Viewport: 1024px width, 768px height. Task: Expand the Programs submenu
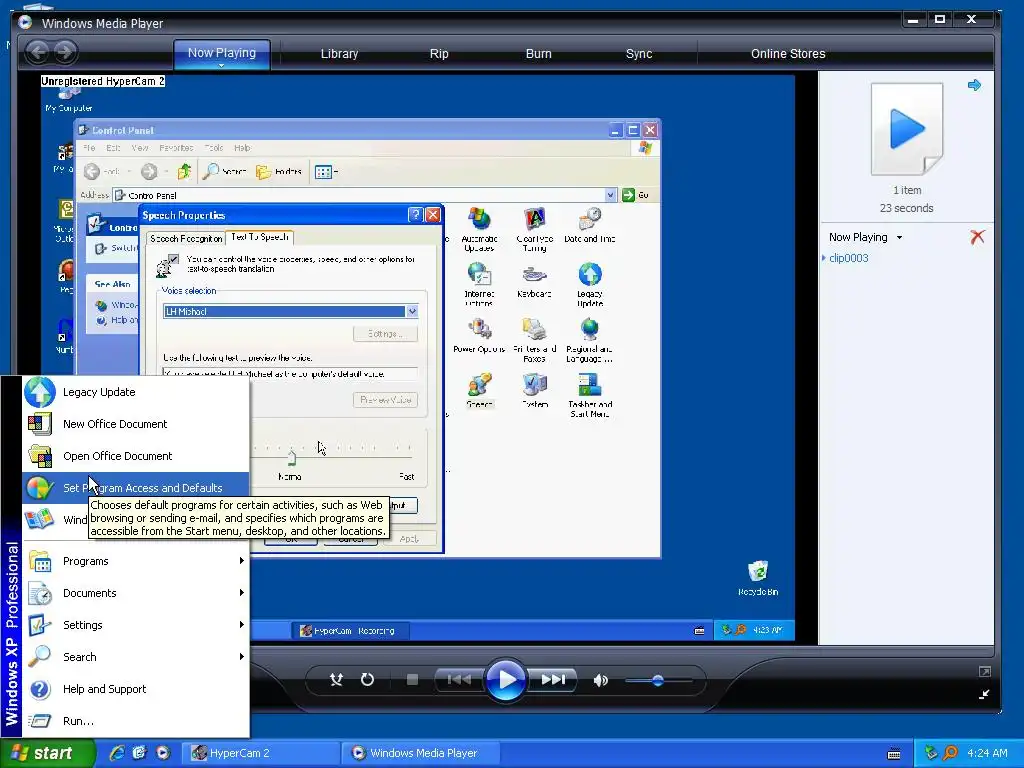(136, 561)
